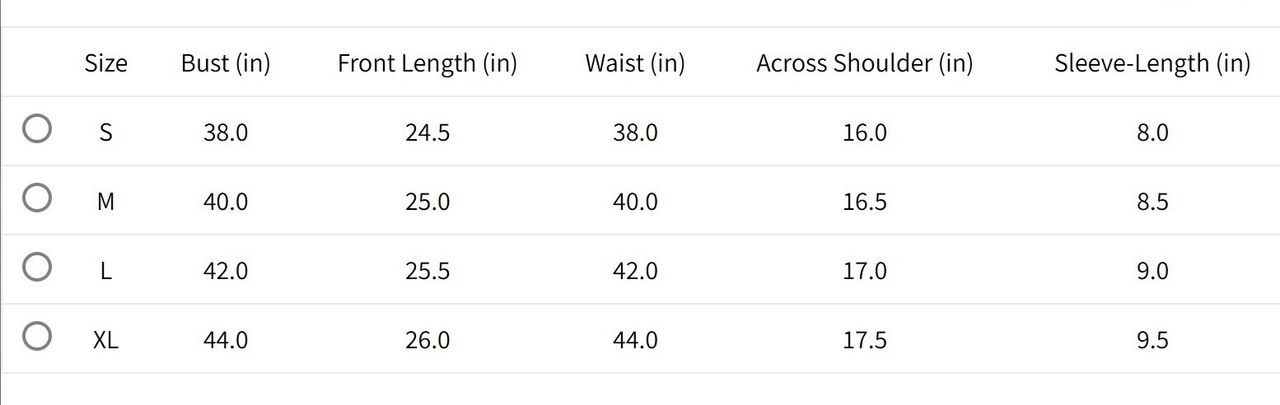Click front length value 25.0
The width and height of the screenshot is (1280, 405).
coord(427,201)
